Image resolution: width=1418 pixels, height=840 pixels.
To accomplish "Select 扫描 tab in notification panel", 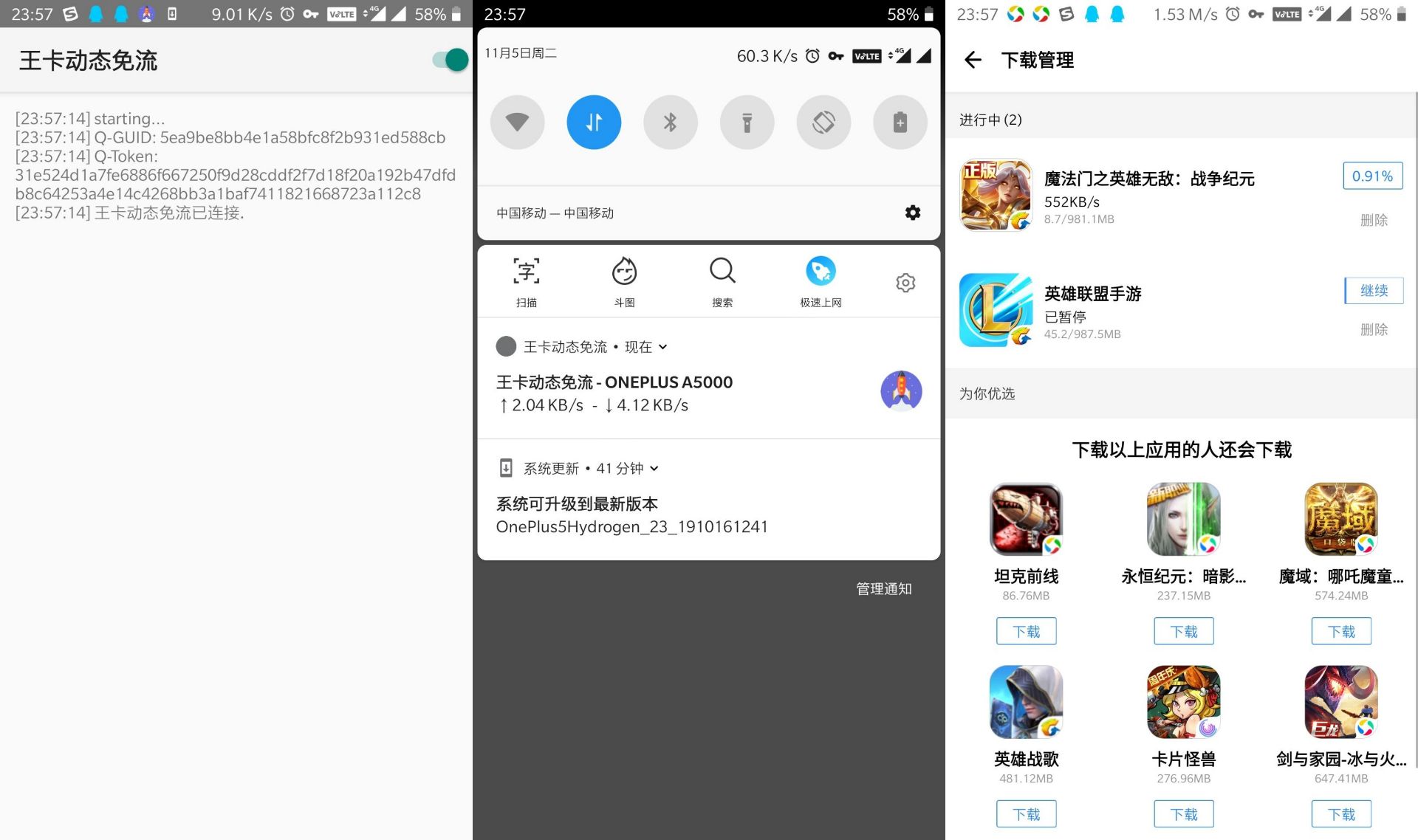I will (528, 282).
